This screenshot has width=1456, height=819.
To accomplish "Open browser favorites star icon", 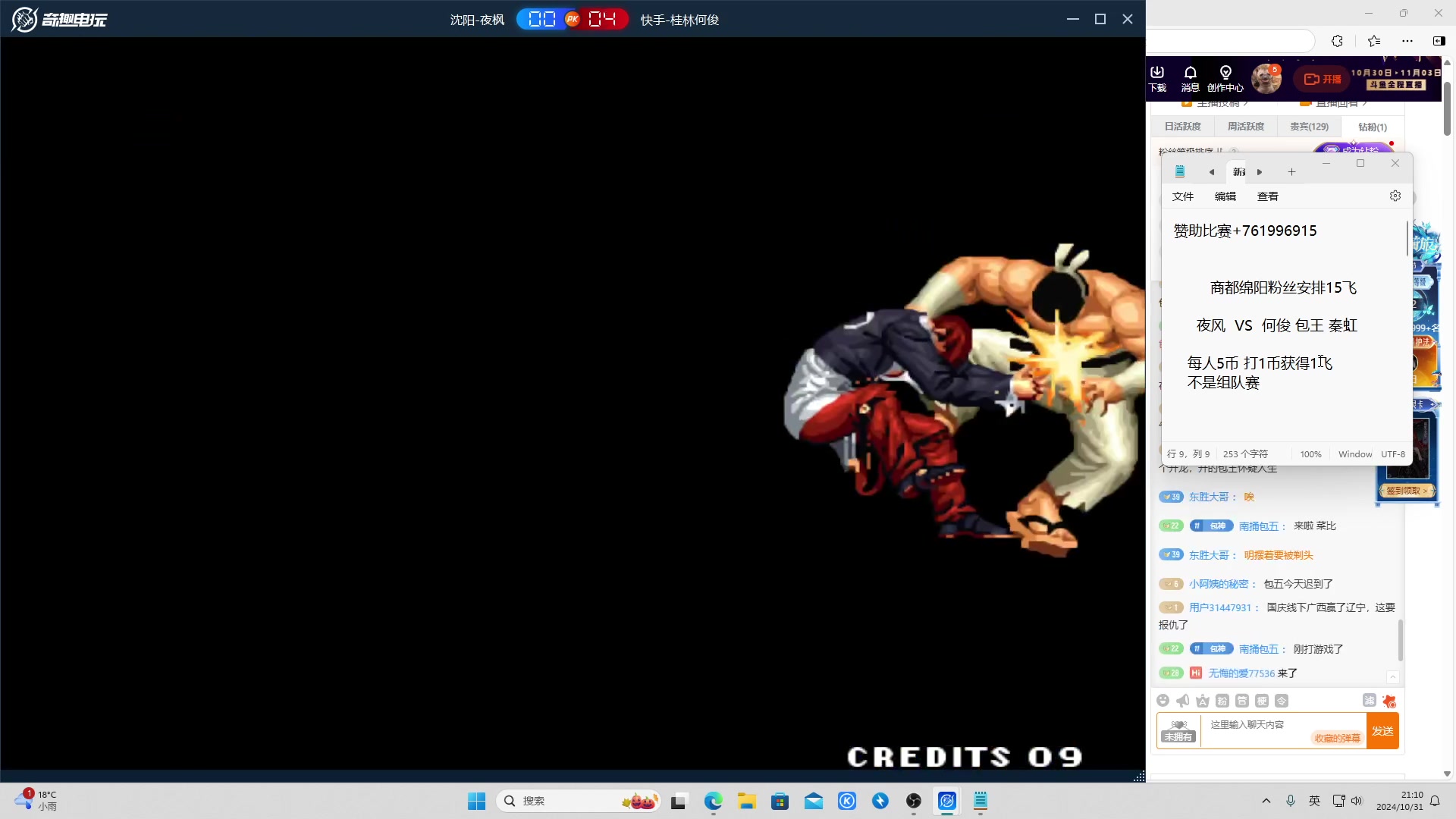I will point(1374,41).
